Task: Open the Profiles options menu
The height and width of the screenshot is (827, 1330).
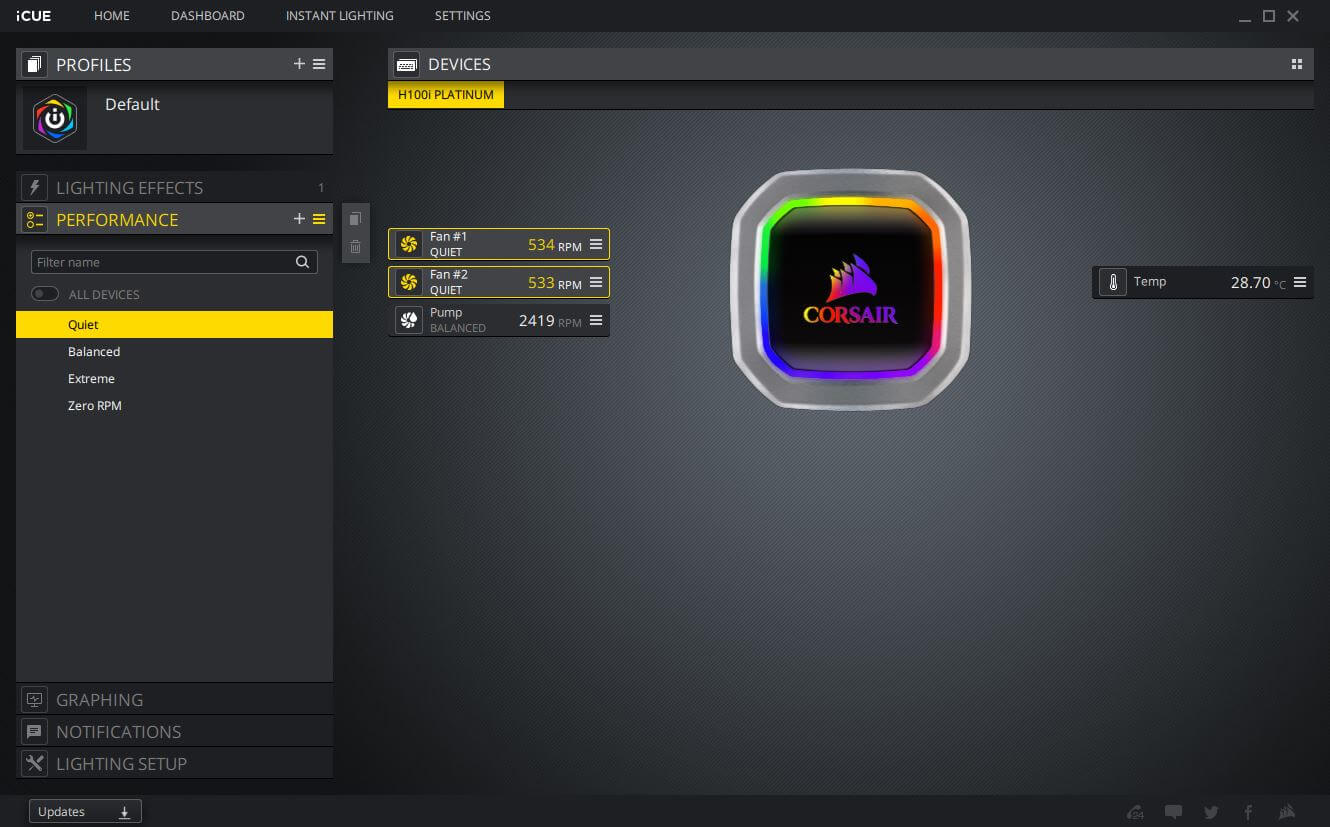Action: [319, 64]
